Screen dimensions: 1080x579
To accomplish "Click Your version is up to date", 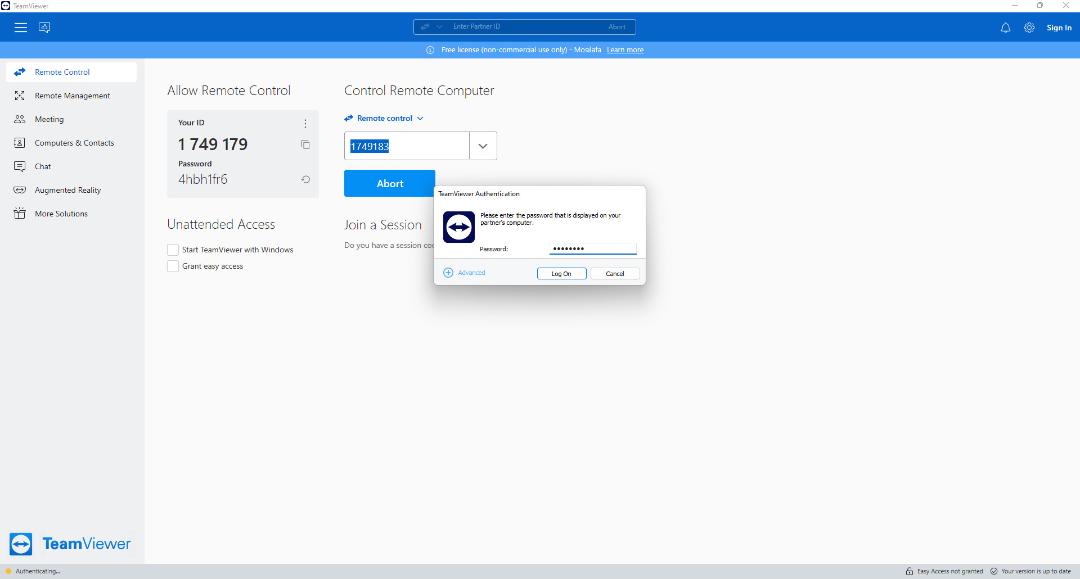I will [x=1030, y=571].
